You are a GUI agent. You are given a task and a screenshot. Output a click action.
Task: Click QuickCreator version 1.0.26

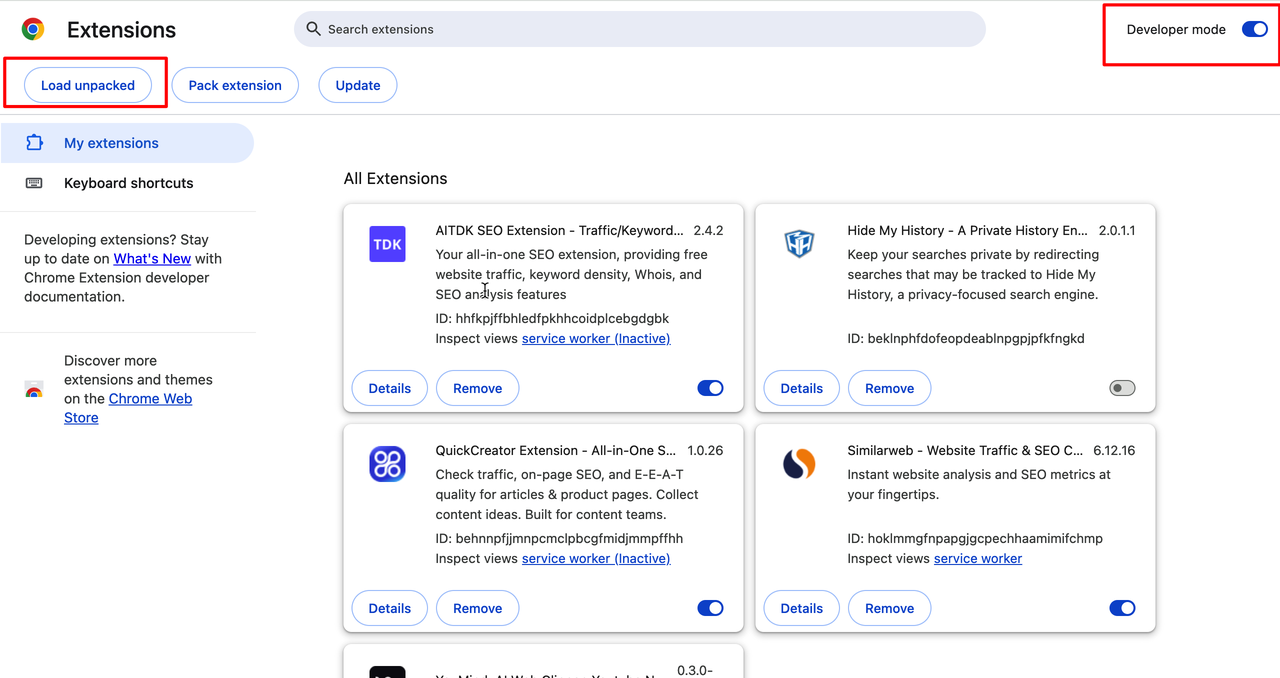click(705, 450)
